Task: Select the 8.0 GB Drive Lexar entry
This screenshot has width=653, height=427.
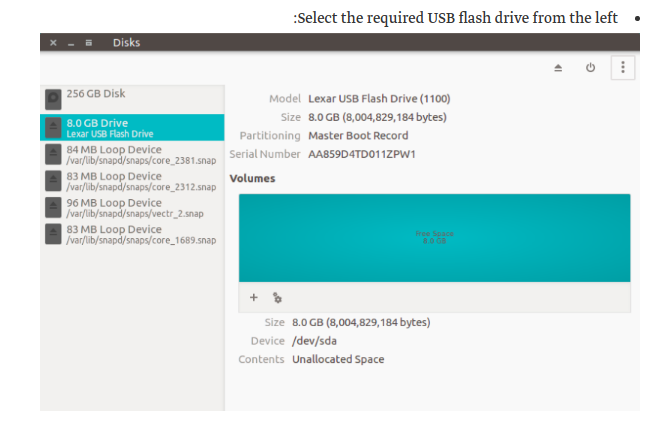Action: click(x=132, y=127)
